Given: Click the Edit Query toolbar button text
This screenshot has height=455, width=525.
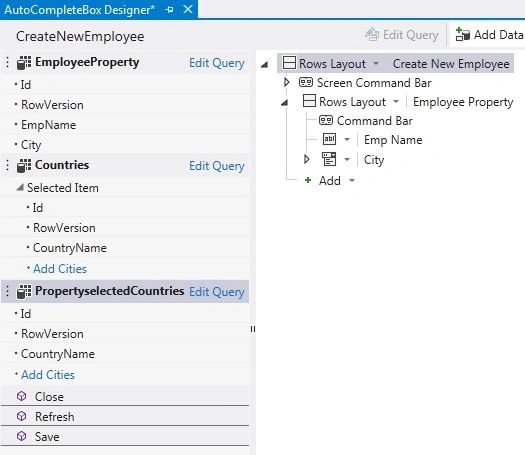Looking at the screenshot, I should coord(410,35).
